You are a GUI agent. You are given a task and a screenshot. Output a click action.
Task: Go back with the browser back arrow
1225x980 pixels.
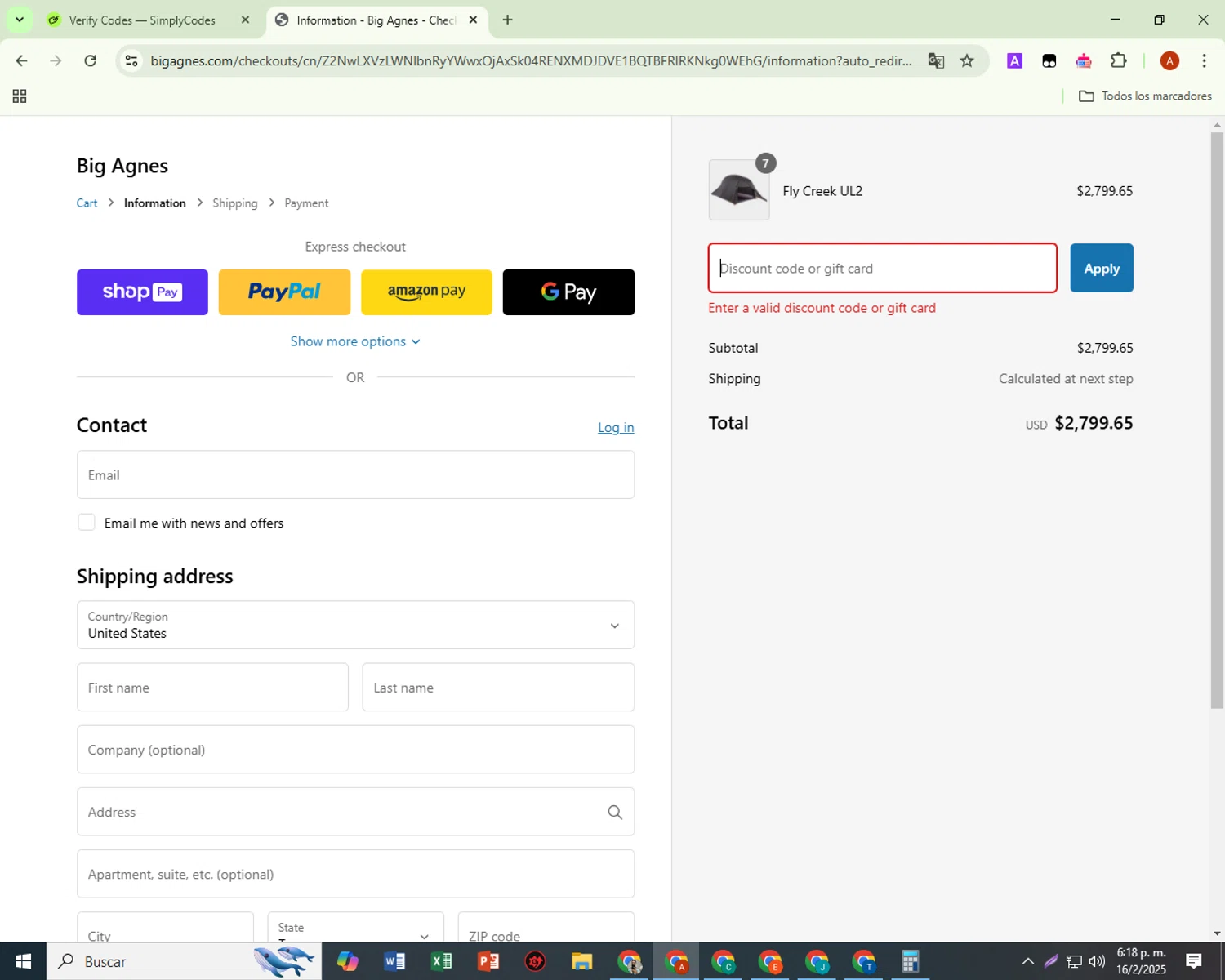[22, 60]
